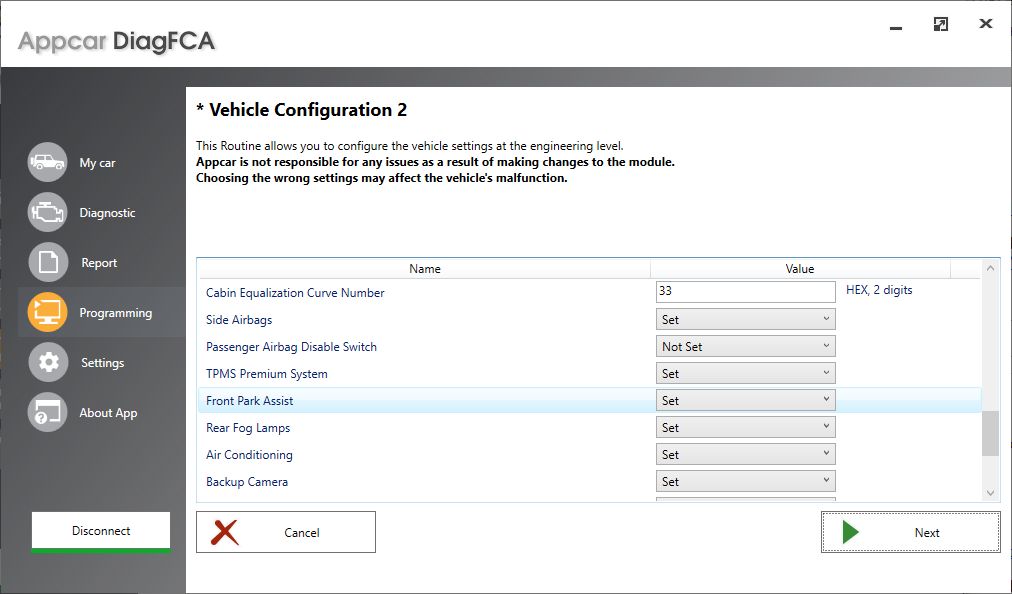Open the Air Conditioning value dropdown

coord(745,455)
